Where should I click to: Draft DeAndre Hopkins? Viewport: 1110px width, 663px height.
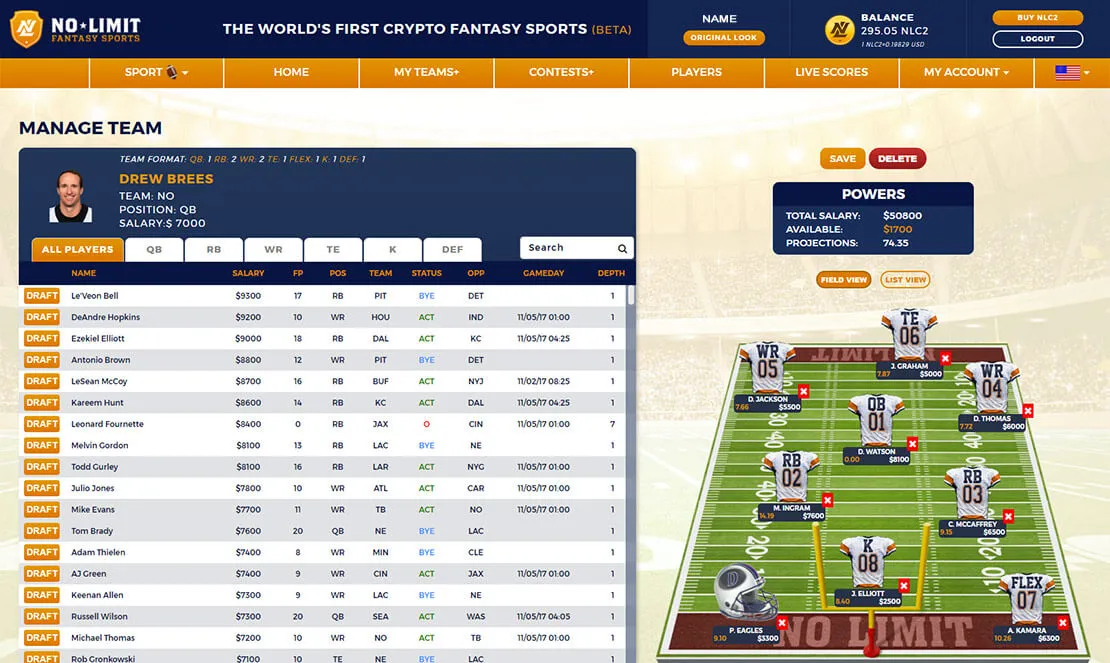tap(42, 317)
